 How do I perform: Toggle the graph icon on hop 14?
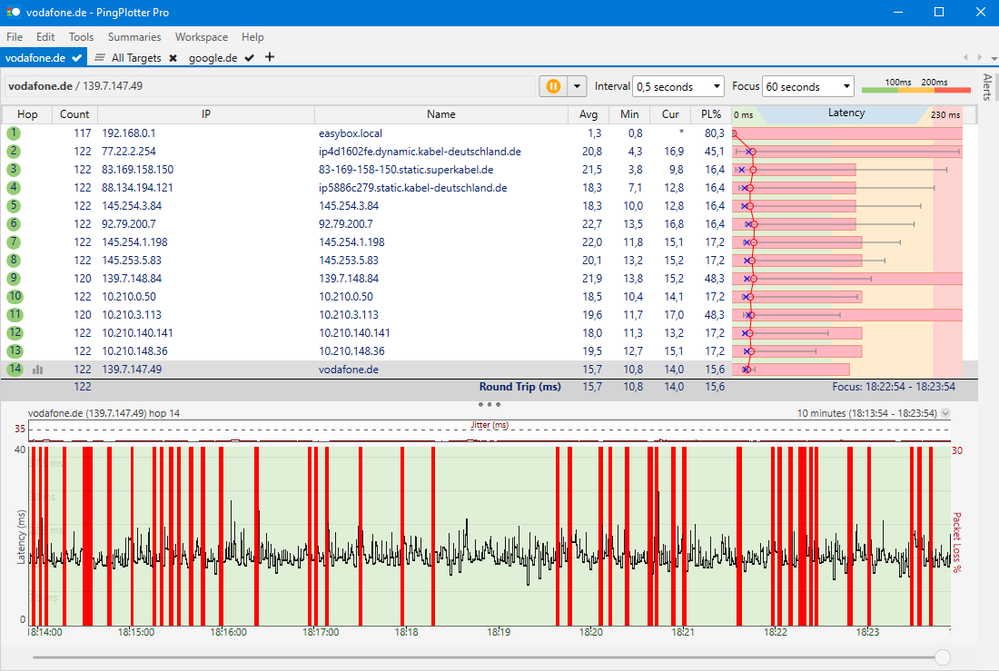(38, 369)
